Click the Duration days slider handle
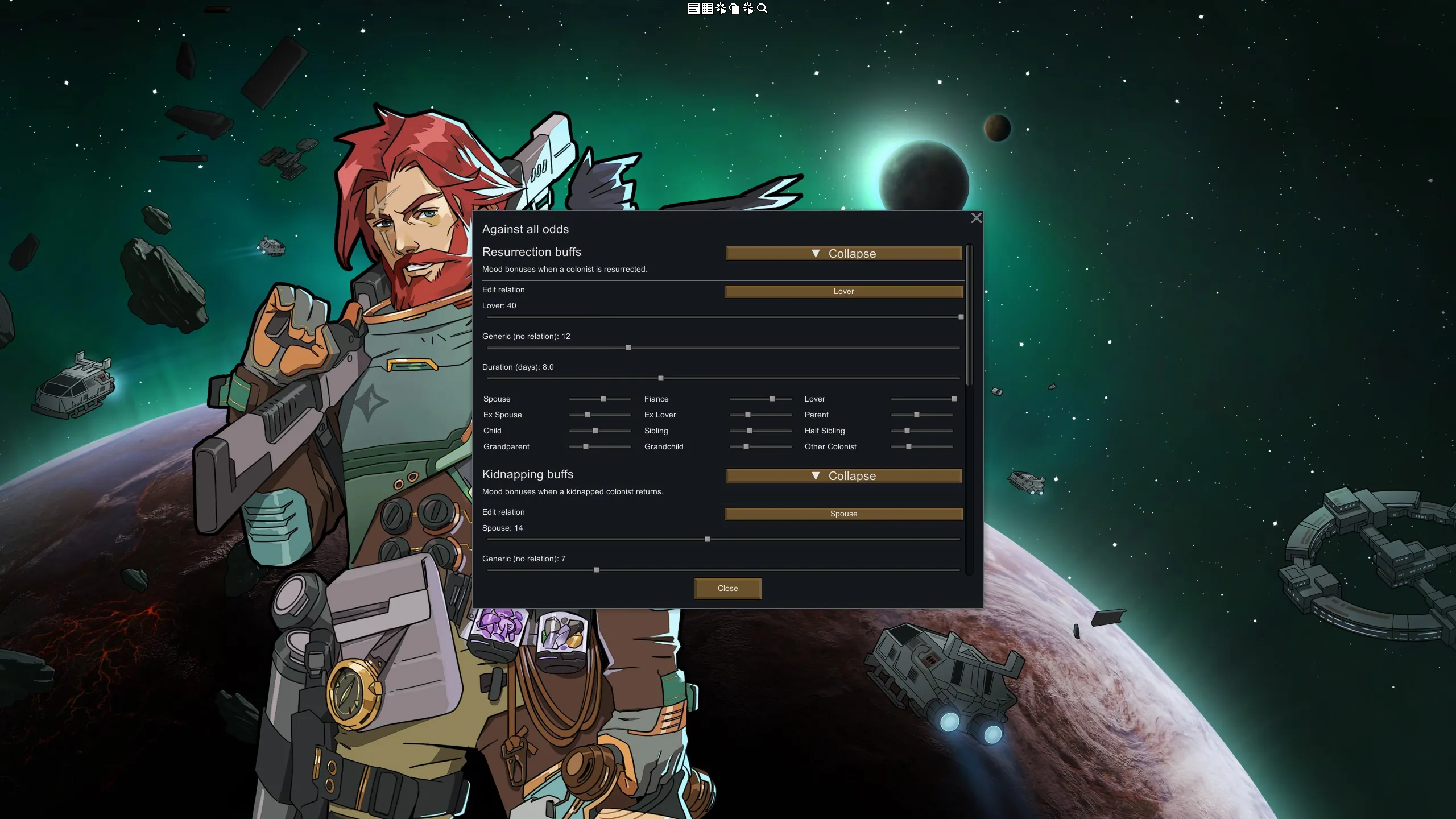Screen dimensions: 1456x819 click(661, 378)
